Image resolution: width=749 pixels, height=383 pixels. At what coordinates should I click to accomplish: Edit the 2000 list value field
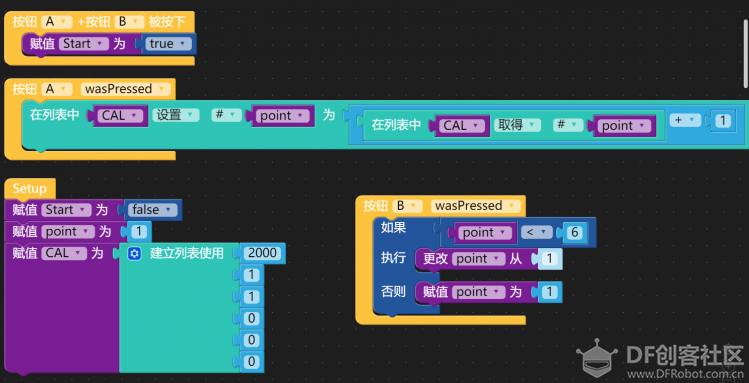pyautogui.click(x=262, y=253)
